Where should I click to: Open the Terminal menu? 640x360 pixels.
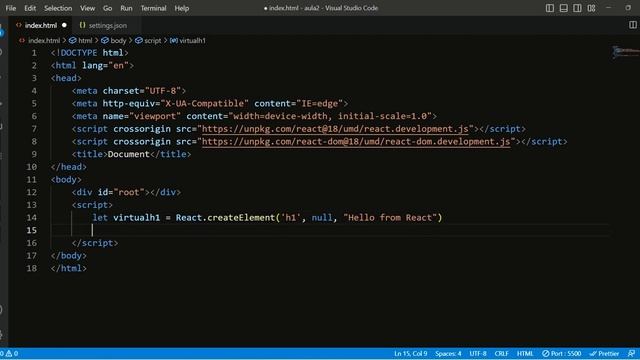(153, 8)
